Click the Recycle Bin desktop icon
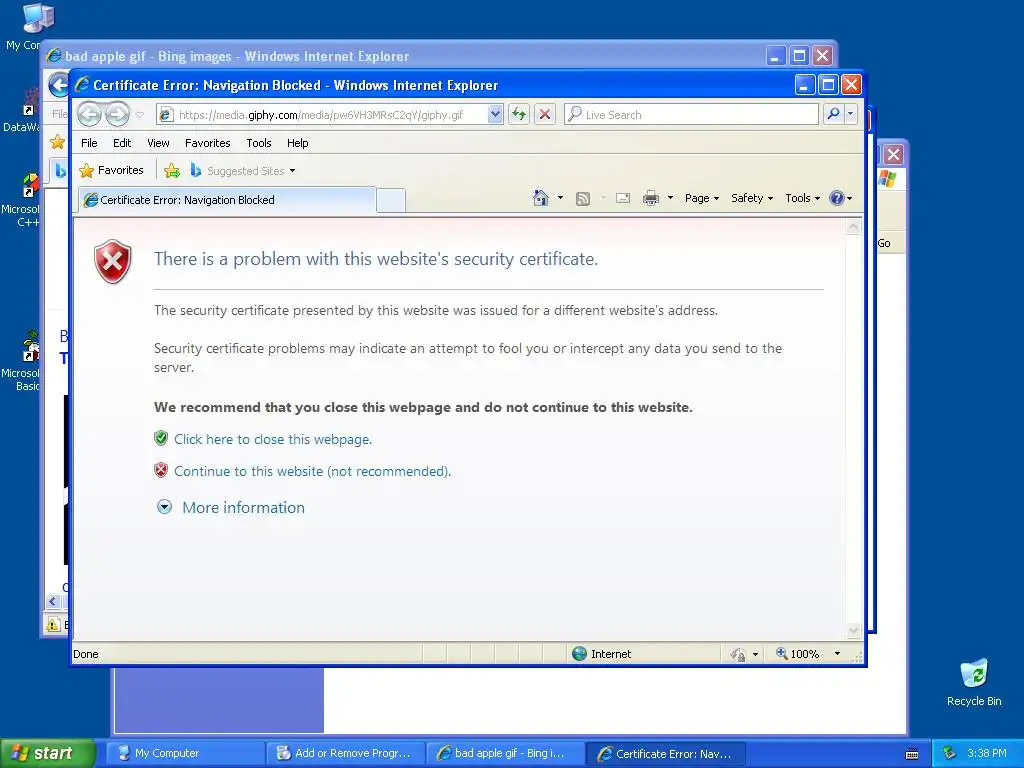Image resolution: width=1024 pixels, height=768 pixels. [x=974, y=682]
